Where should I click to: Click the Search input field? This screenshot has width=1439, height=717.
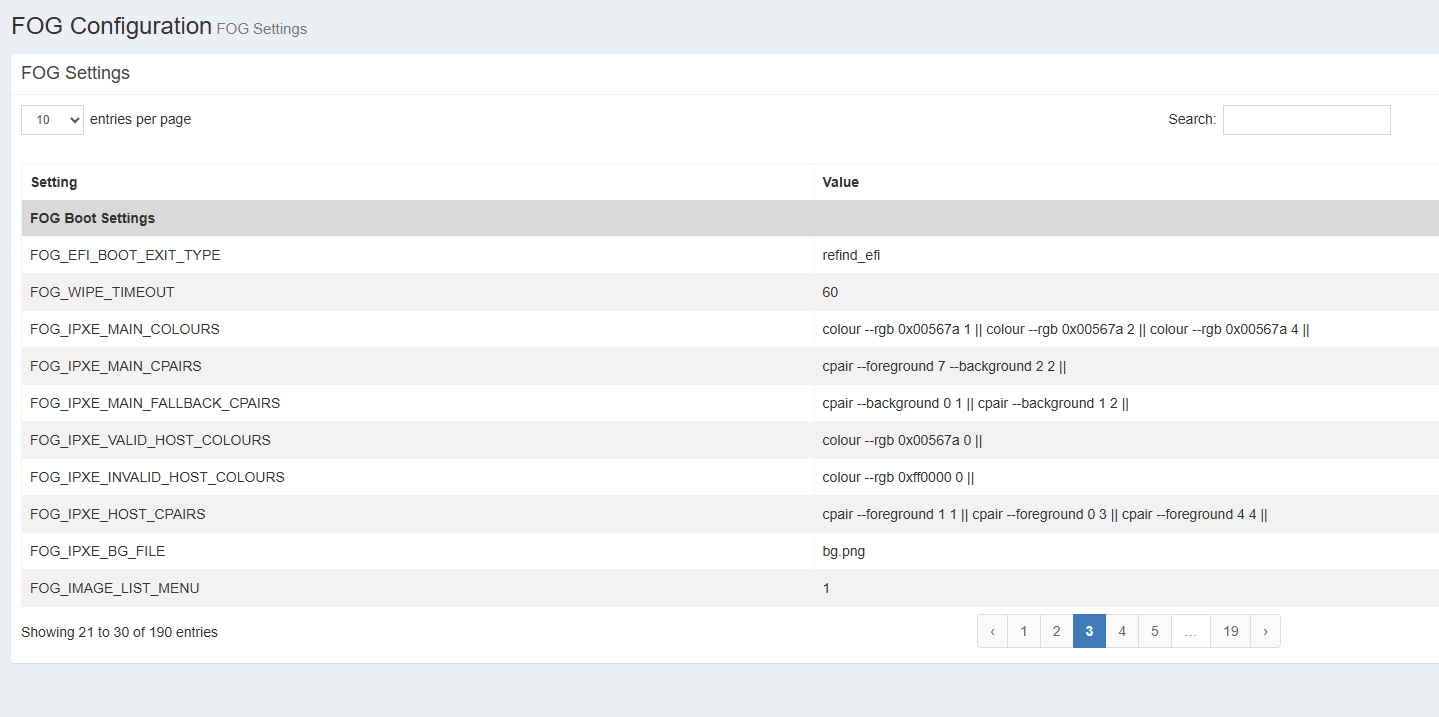point(1306,120)
